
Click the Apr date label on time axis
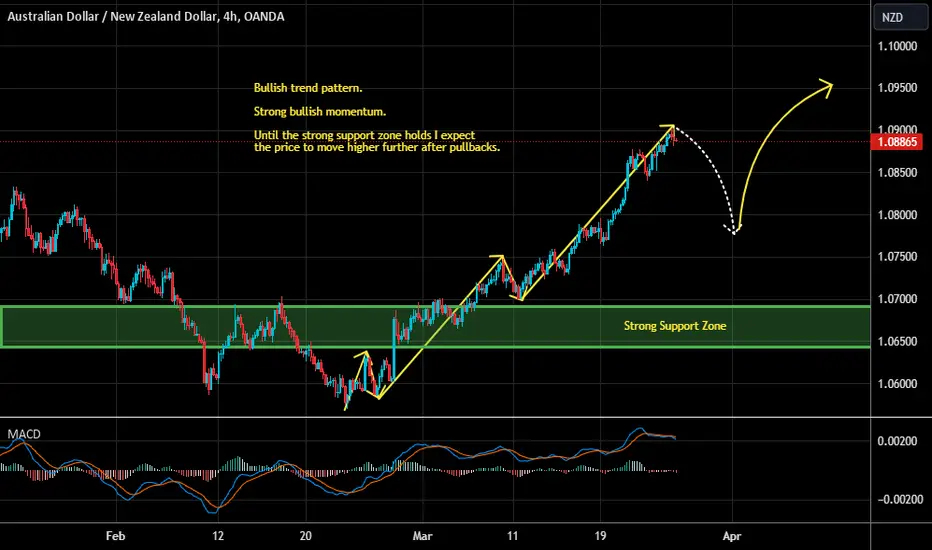[x=732, y=536]
